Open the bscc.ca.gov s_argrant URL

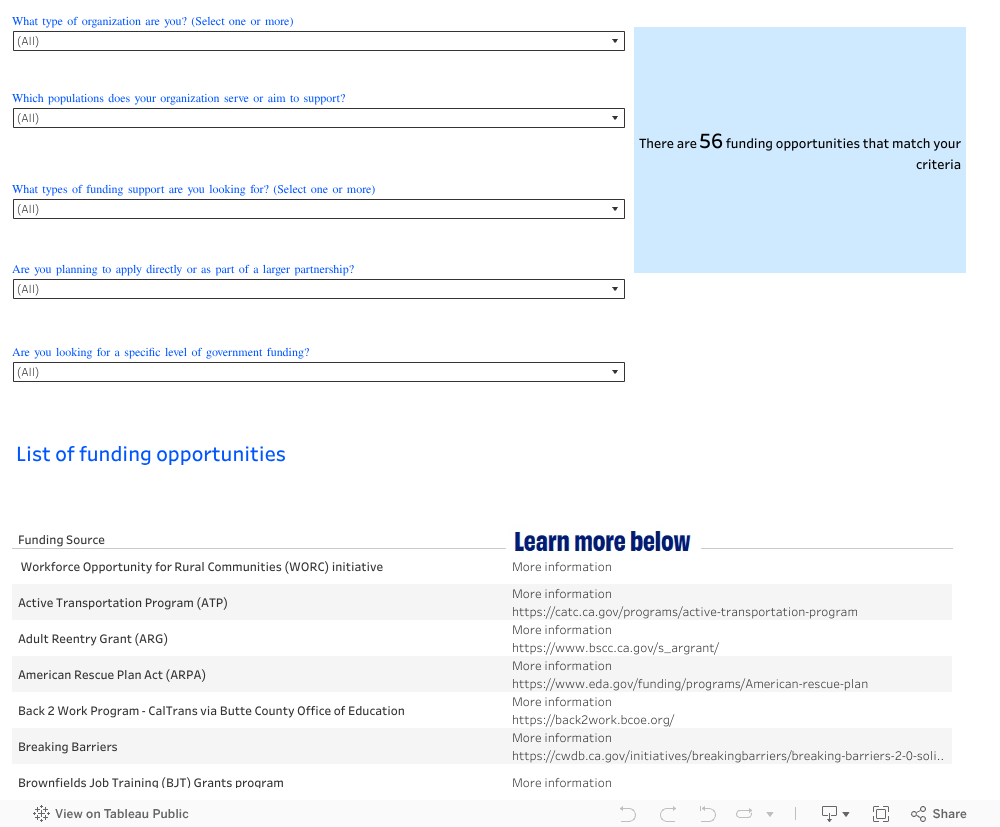615,648
